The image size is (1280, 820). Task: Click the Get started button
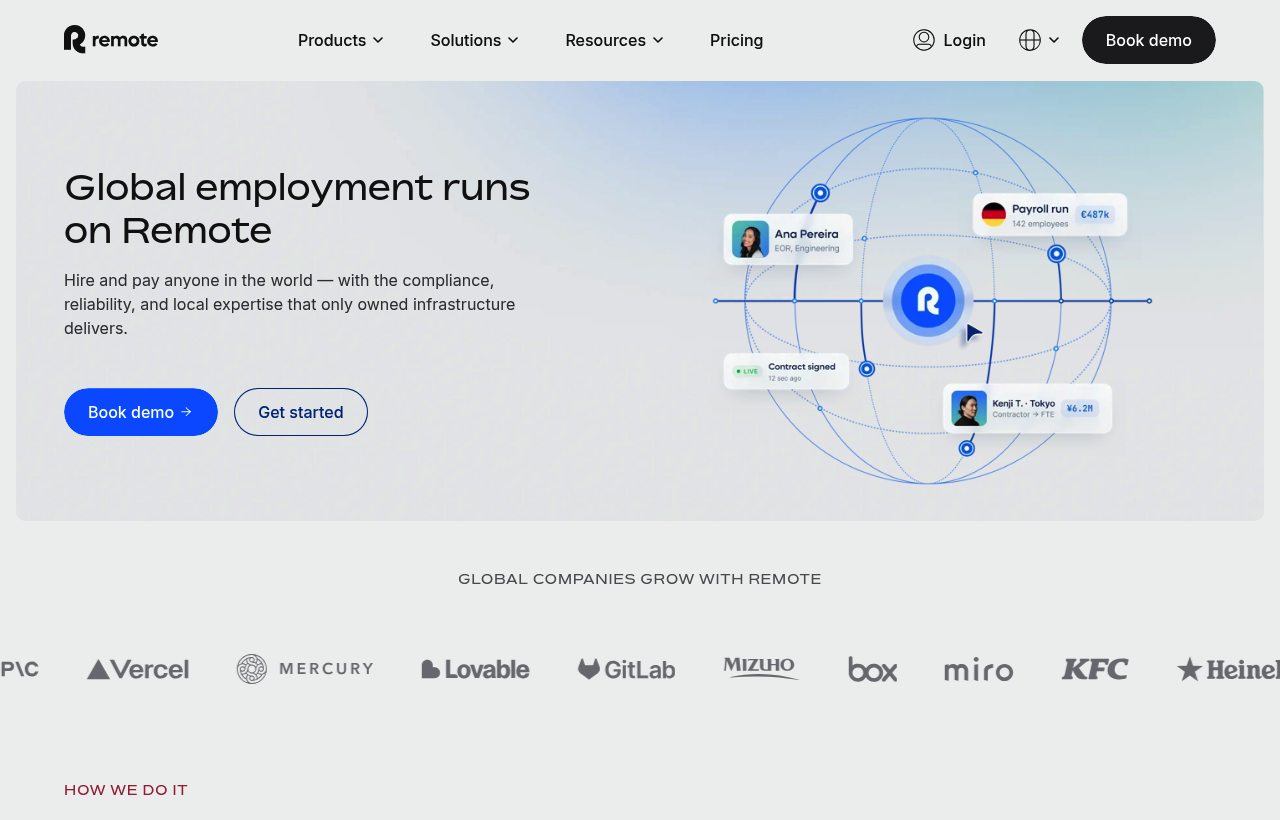pyautogui.click(x=301, y=412)
